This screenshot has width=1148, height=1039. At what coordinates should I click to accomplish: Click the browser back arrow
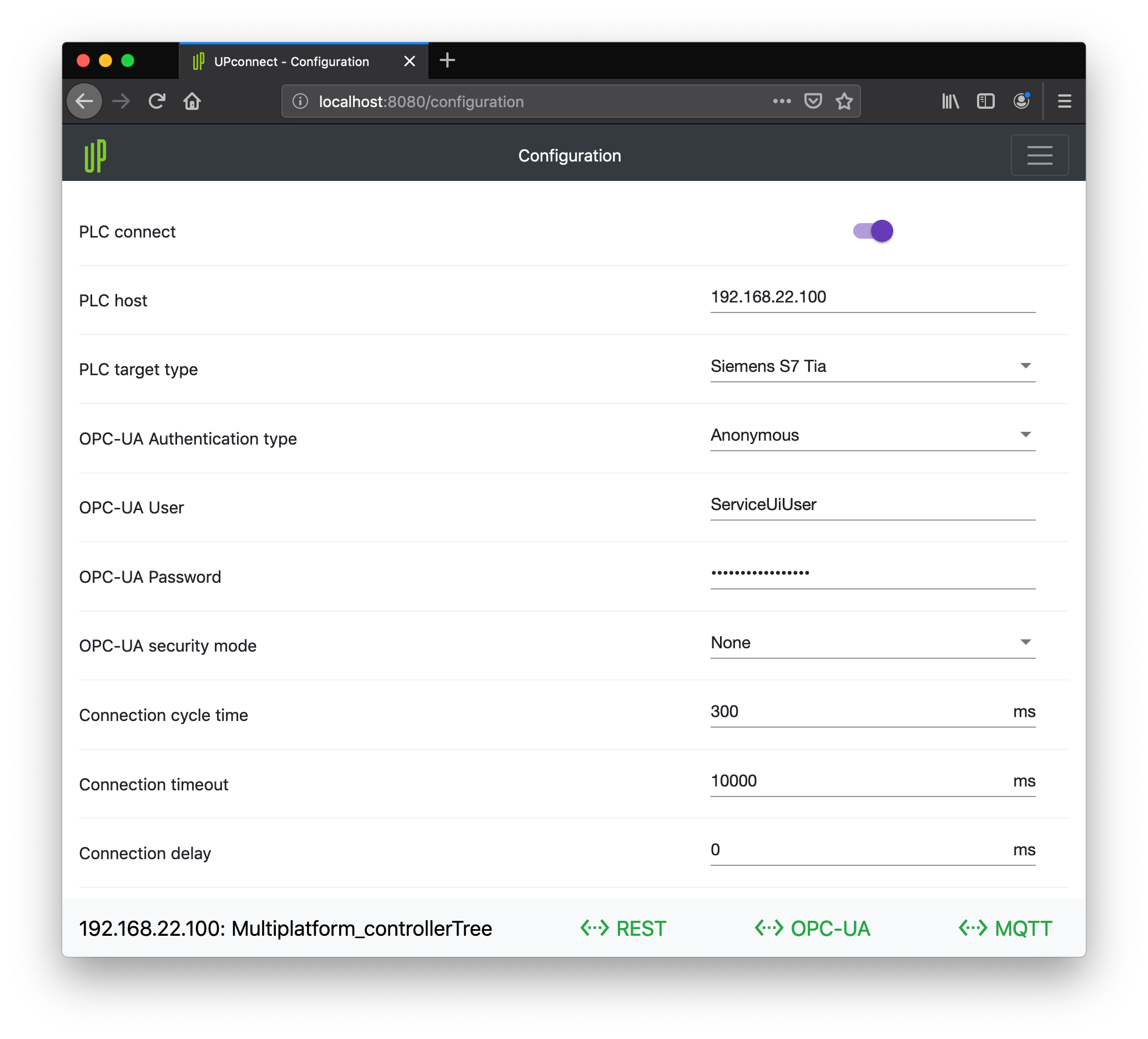pyautogui.click(x=84, y=102)
